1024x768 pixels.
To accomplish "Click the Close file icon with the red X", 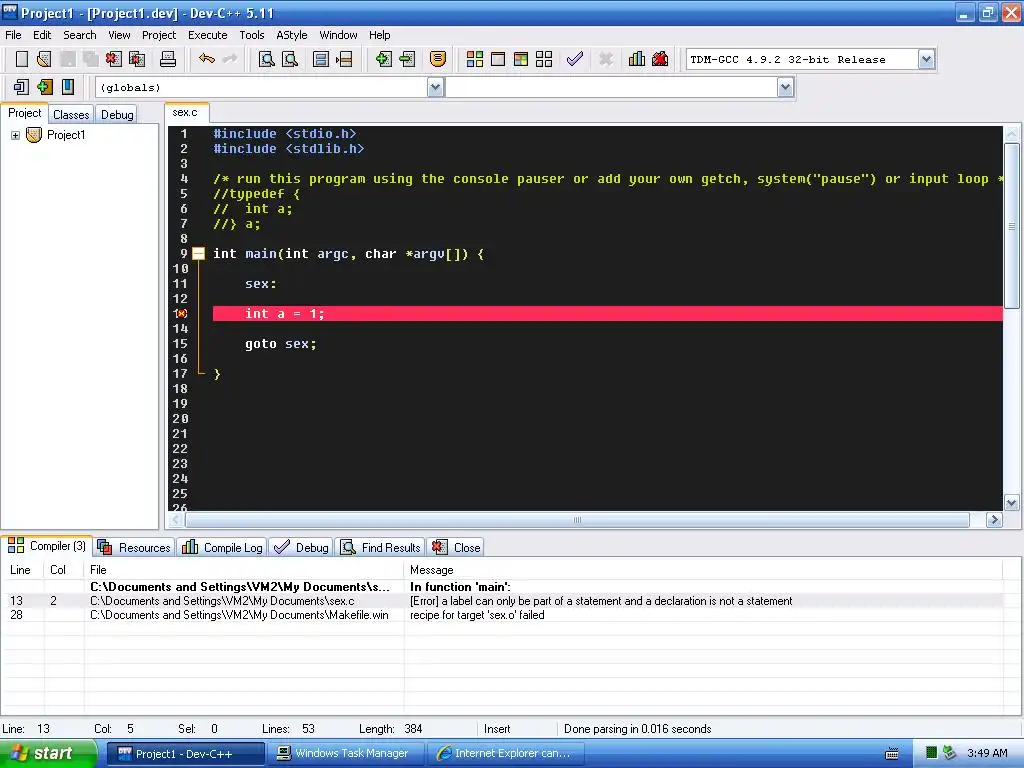I will 114,59.
